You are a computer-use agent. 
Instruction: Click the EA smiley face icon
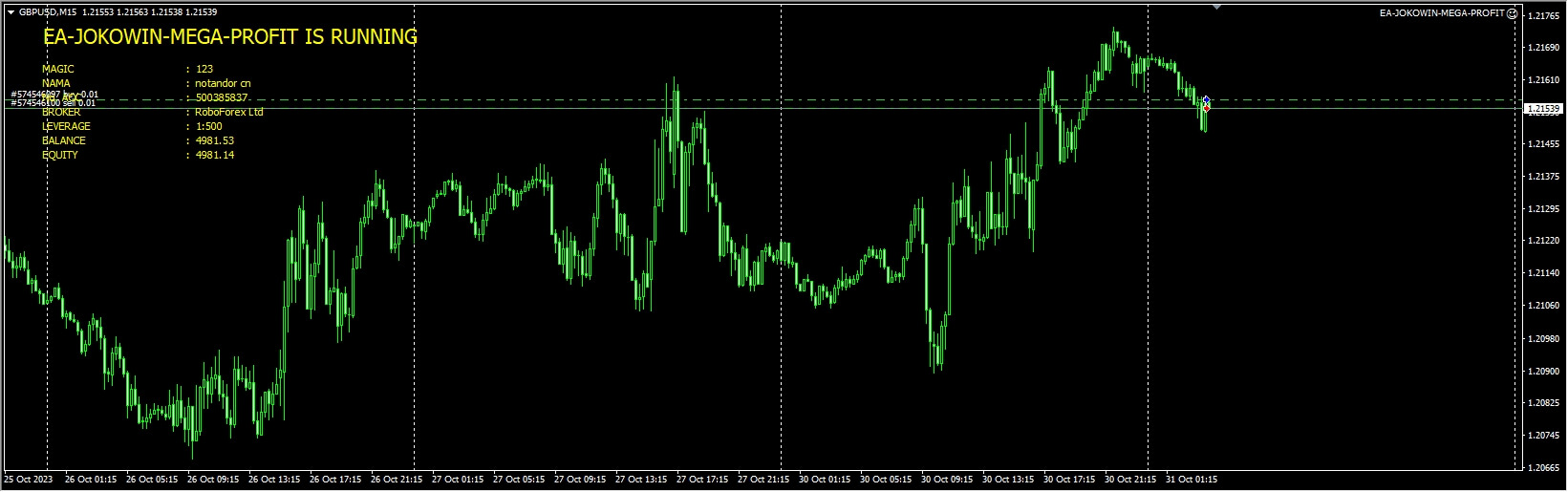(1513, 13)
